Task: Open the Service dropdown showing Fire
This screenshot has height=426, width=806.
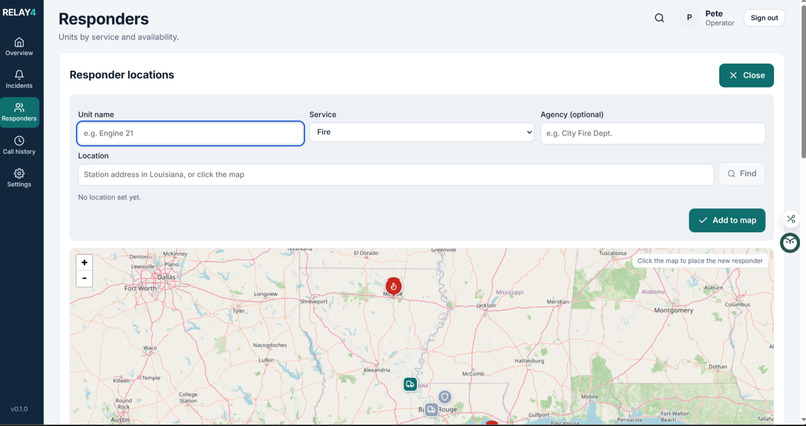Action: click(x=422, y=133)
